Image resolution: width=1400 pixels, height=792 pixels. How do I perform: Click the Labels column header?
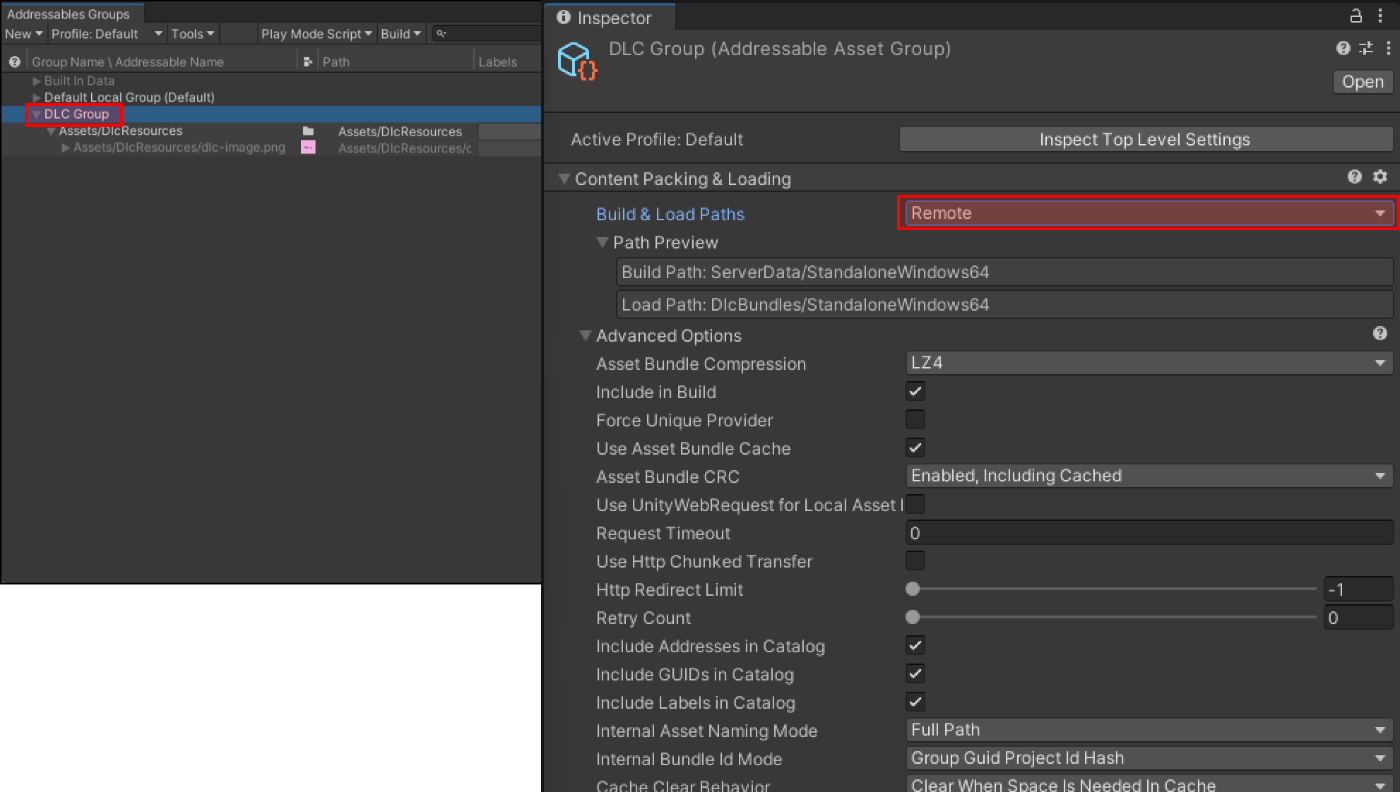point(497,62)
